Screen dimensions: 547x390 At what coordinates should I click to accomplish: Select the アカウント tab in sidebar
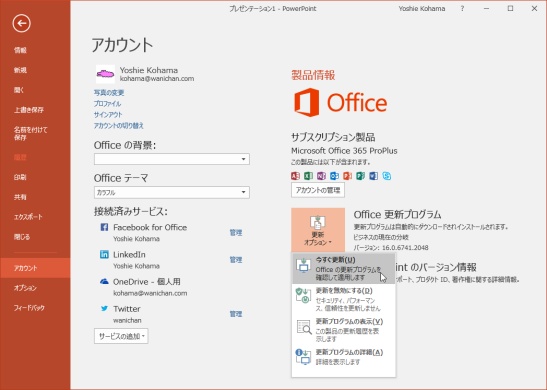35,268
